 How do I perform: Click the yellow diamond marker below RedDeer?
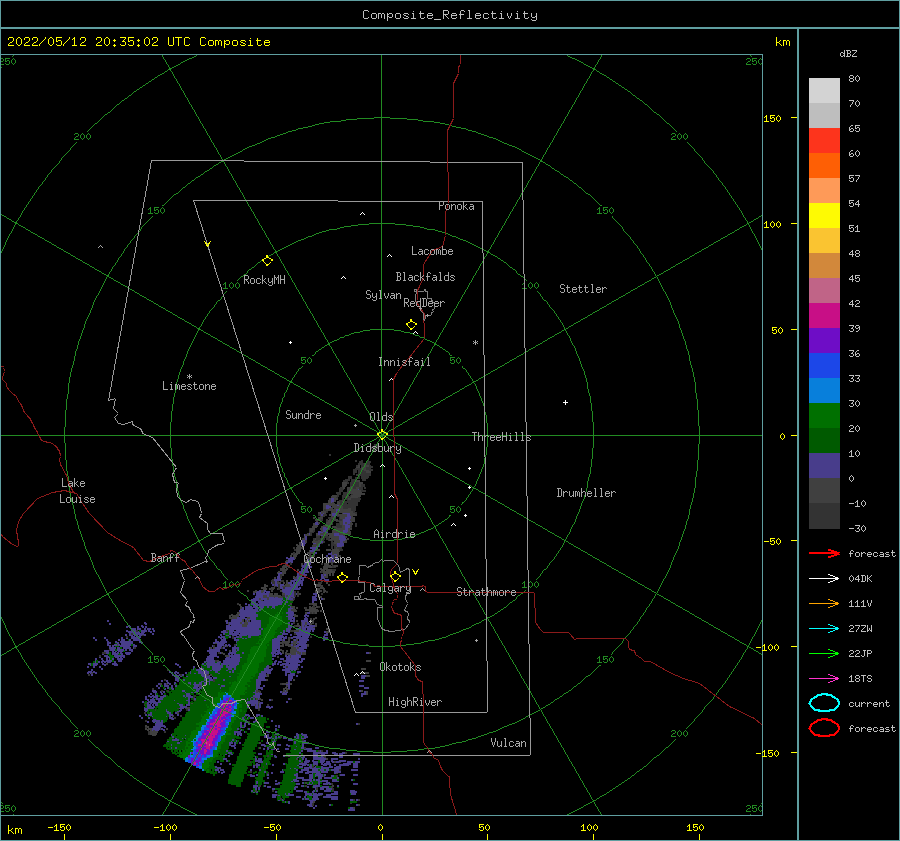(411, 325)
